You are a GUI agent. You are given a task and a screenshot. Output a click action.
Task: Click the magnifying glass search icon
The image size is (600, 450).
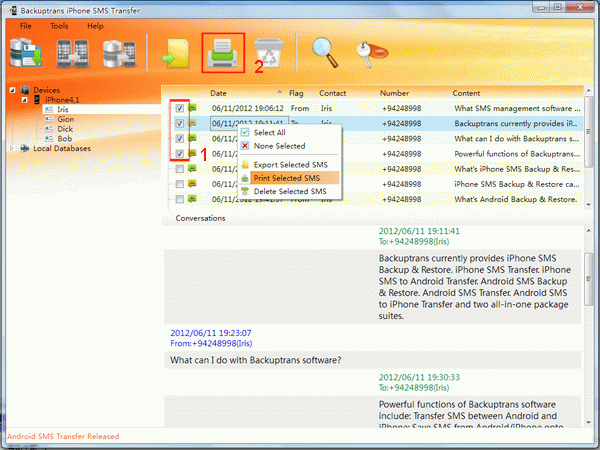pos(325,52)
